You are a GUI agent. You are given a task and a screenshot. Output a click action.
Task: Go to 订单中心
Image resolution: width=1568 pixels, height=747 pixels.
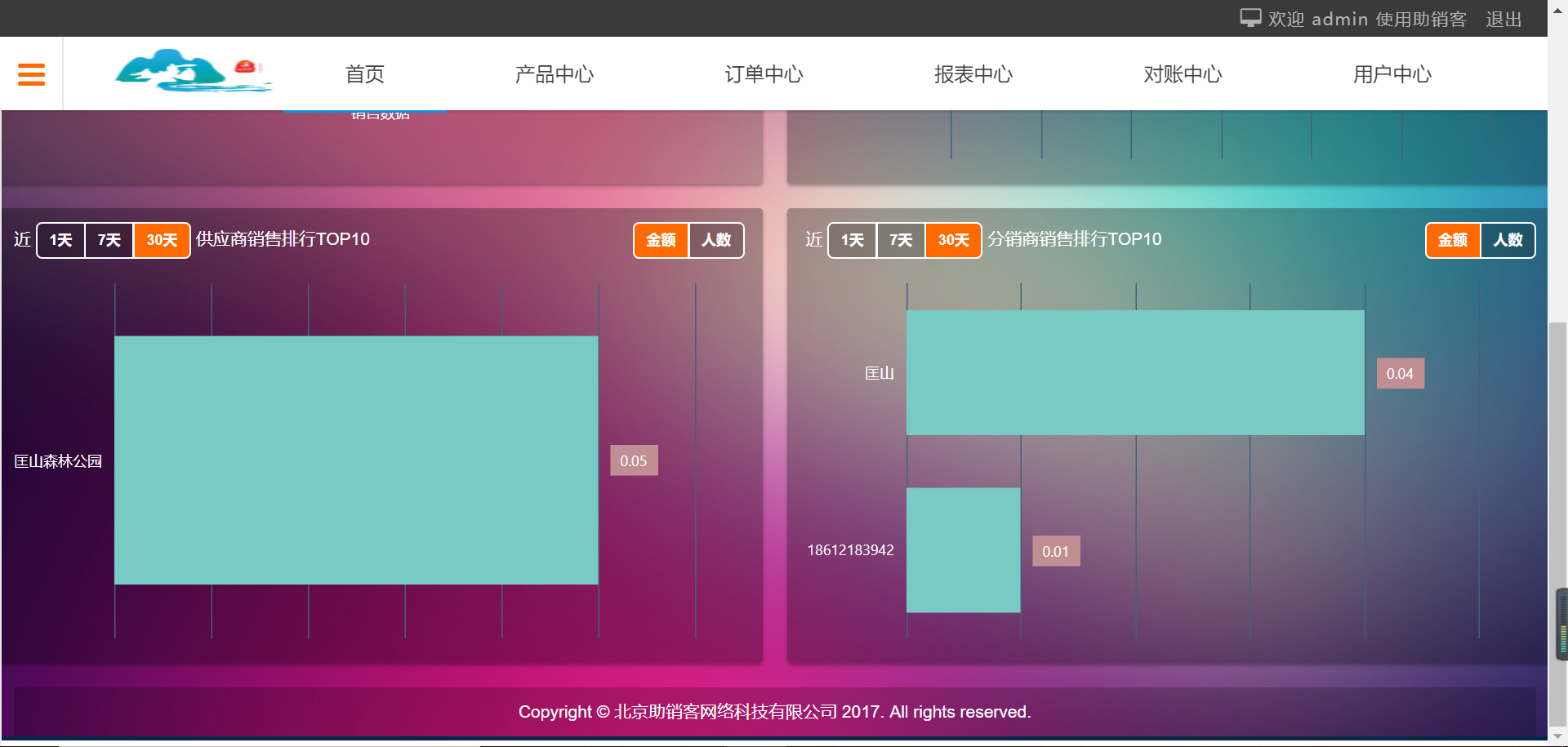coord(764,74)
